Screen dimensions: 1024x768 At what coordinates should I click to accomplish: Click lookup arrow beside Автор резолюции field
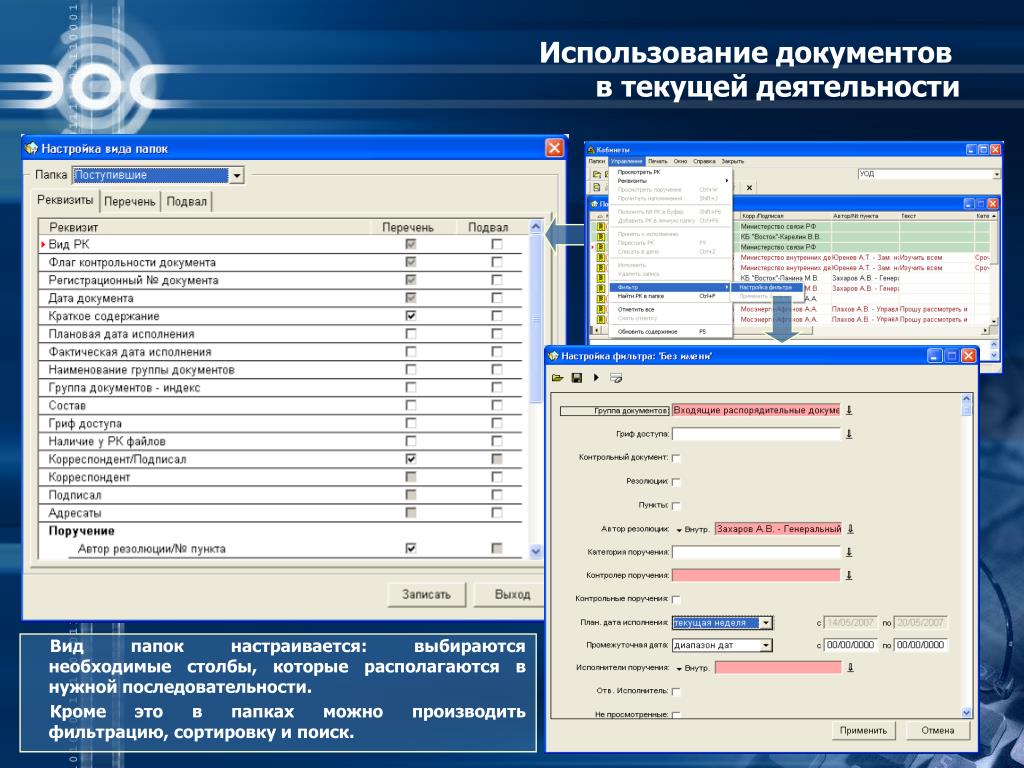pos(850,529)
